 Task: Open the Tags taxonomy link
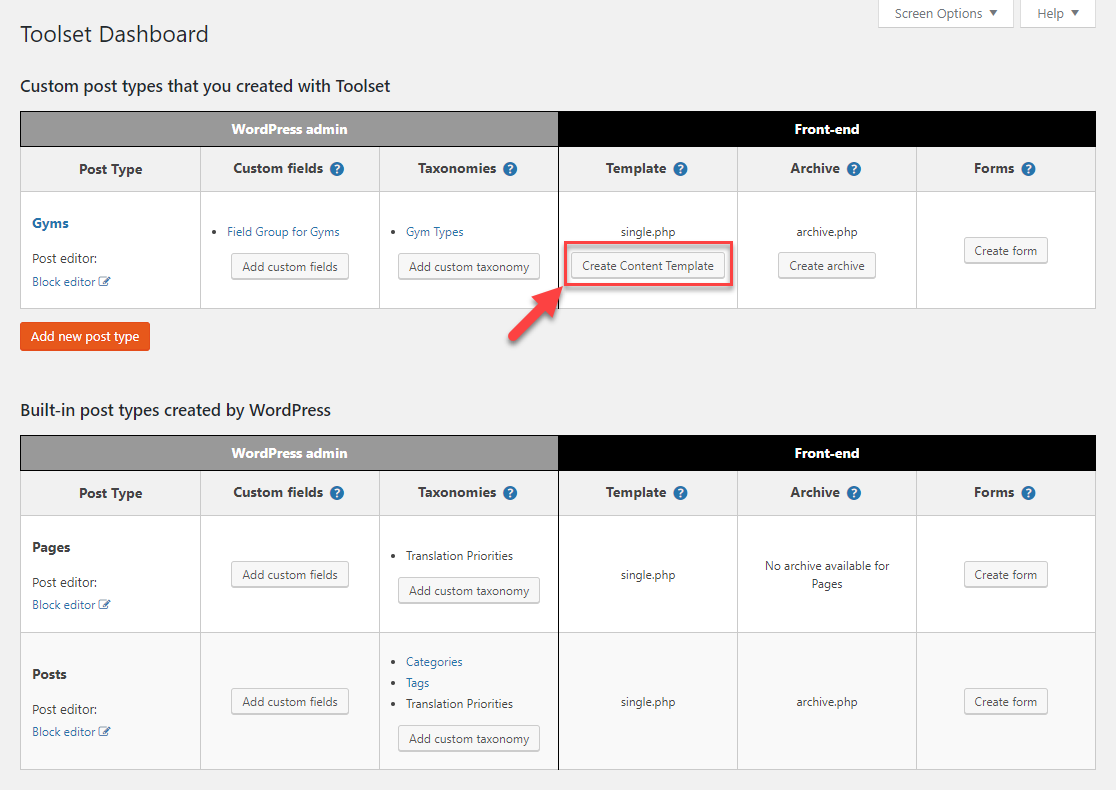click(417, 683)
